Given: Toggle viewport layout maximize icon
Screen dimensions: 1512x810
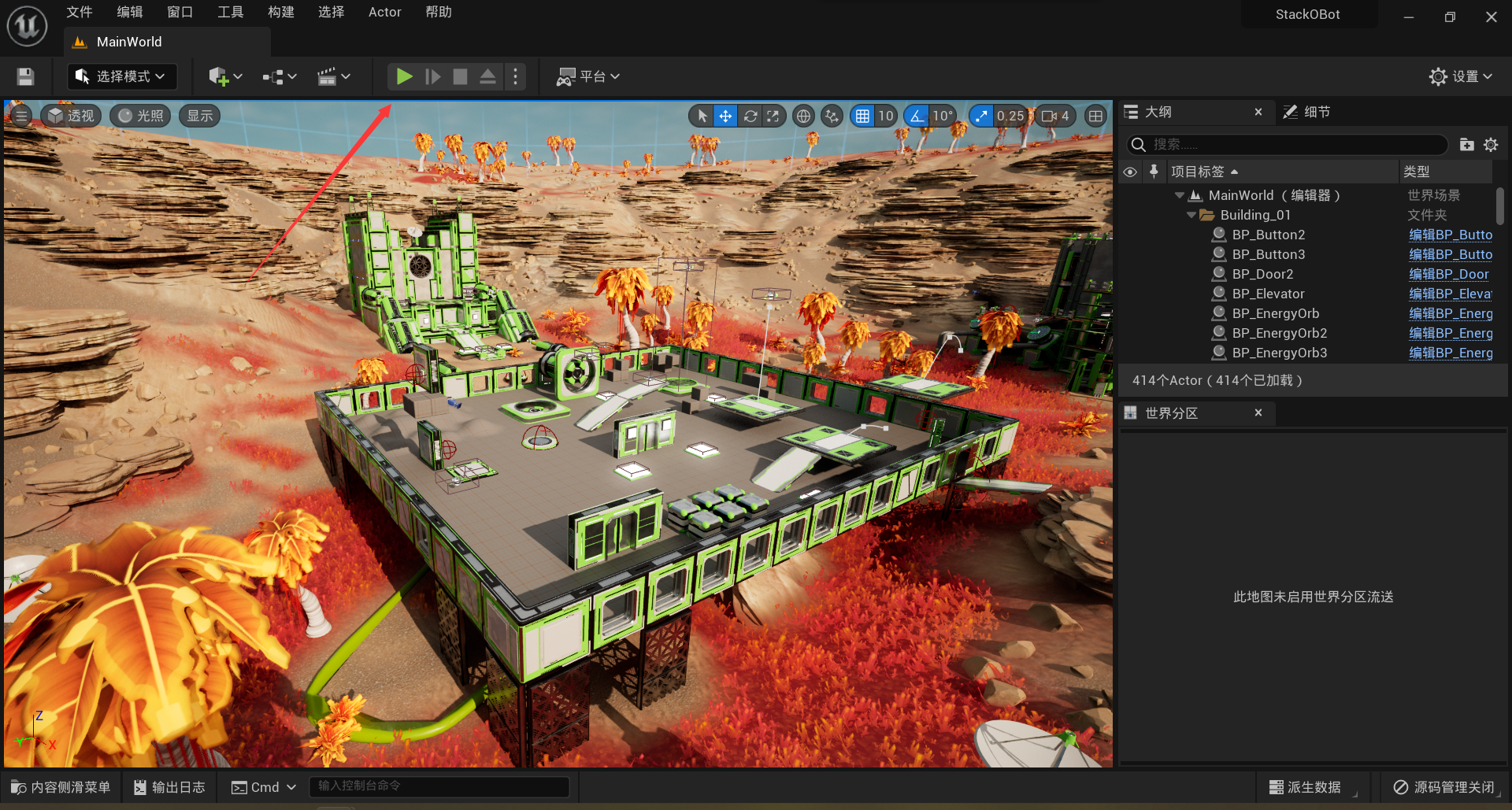Looking at the screenshot, I should (x=1095, y=116).
